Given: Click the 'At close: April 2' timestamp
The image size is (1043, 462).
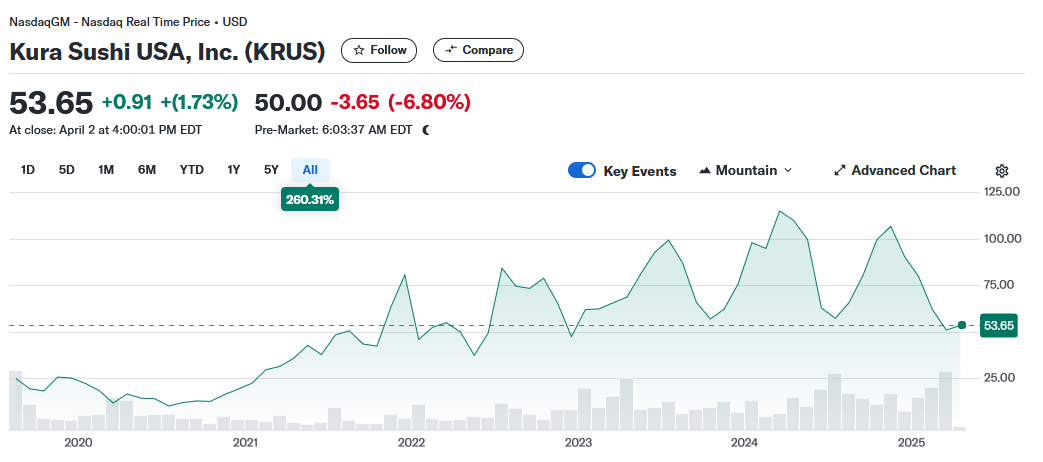Looking at the screenshot, I should [x=106, y=130].
